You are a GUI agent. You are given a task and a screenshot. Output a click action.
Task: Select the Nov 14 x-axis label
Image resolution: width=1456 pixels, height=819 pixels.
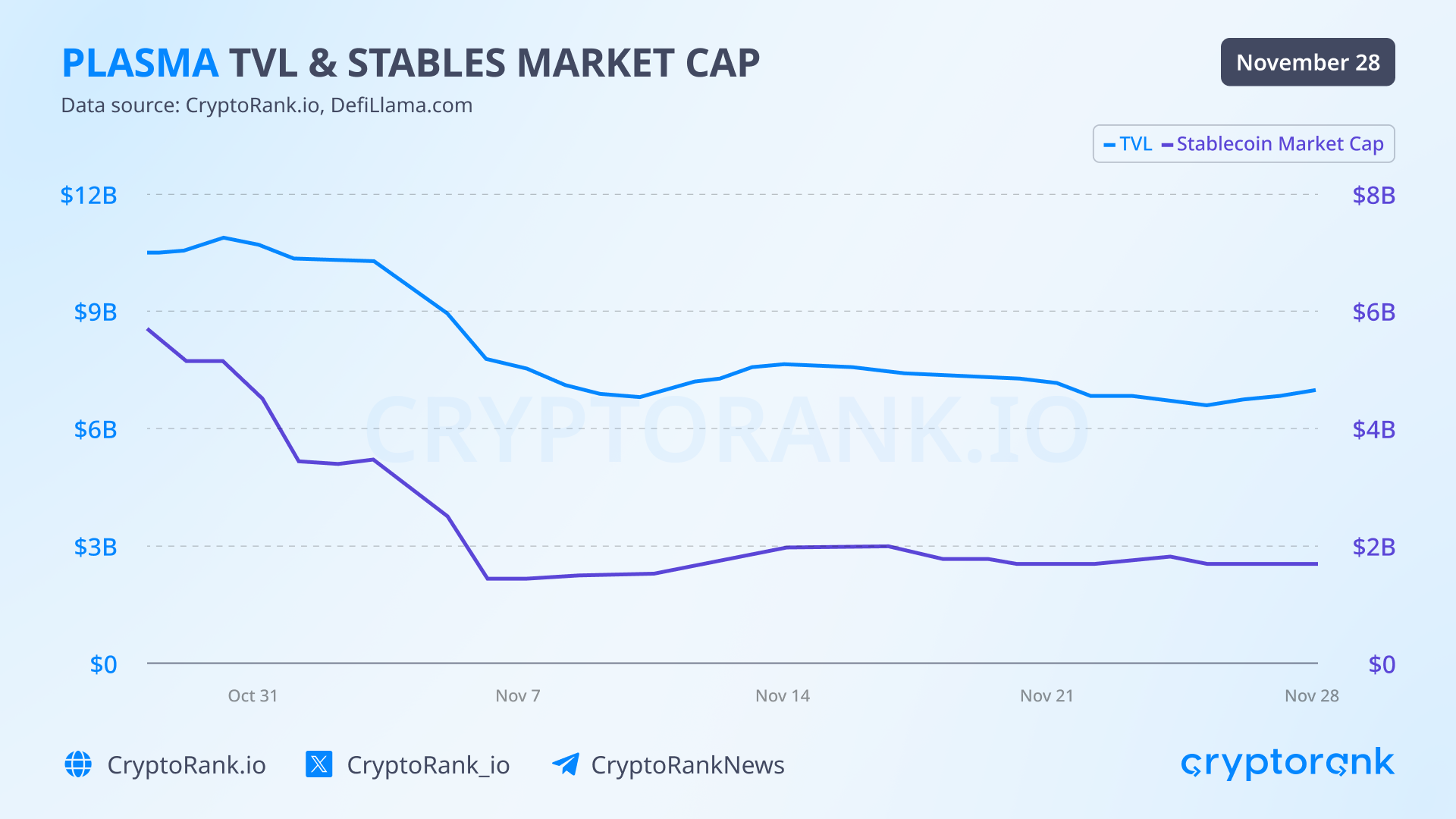(x=783, y=695)
